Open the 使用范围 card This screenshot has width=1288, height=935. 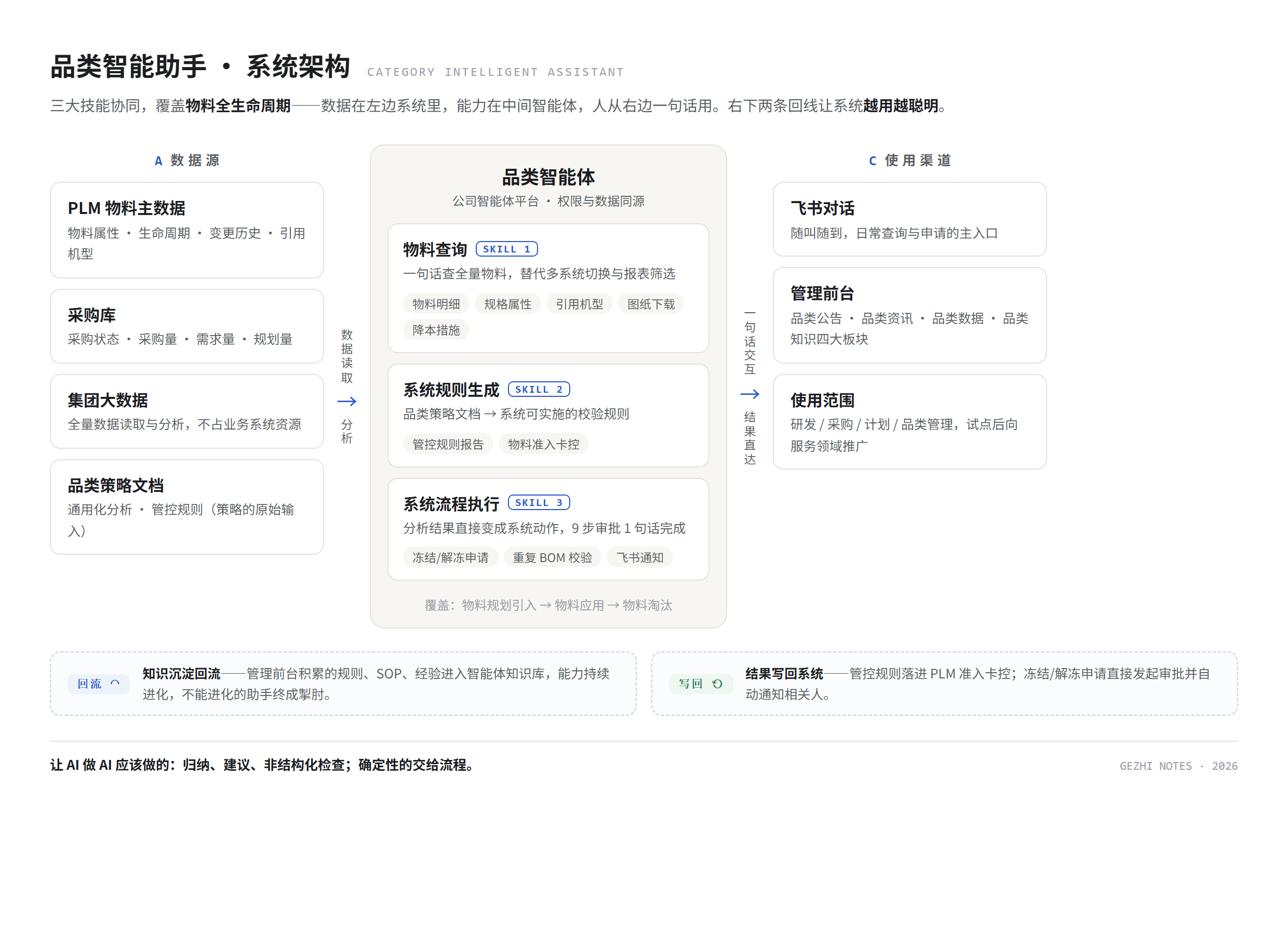909,421
